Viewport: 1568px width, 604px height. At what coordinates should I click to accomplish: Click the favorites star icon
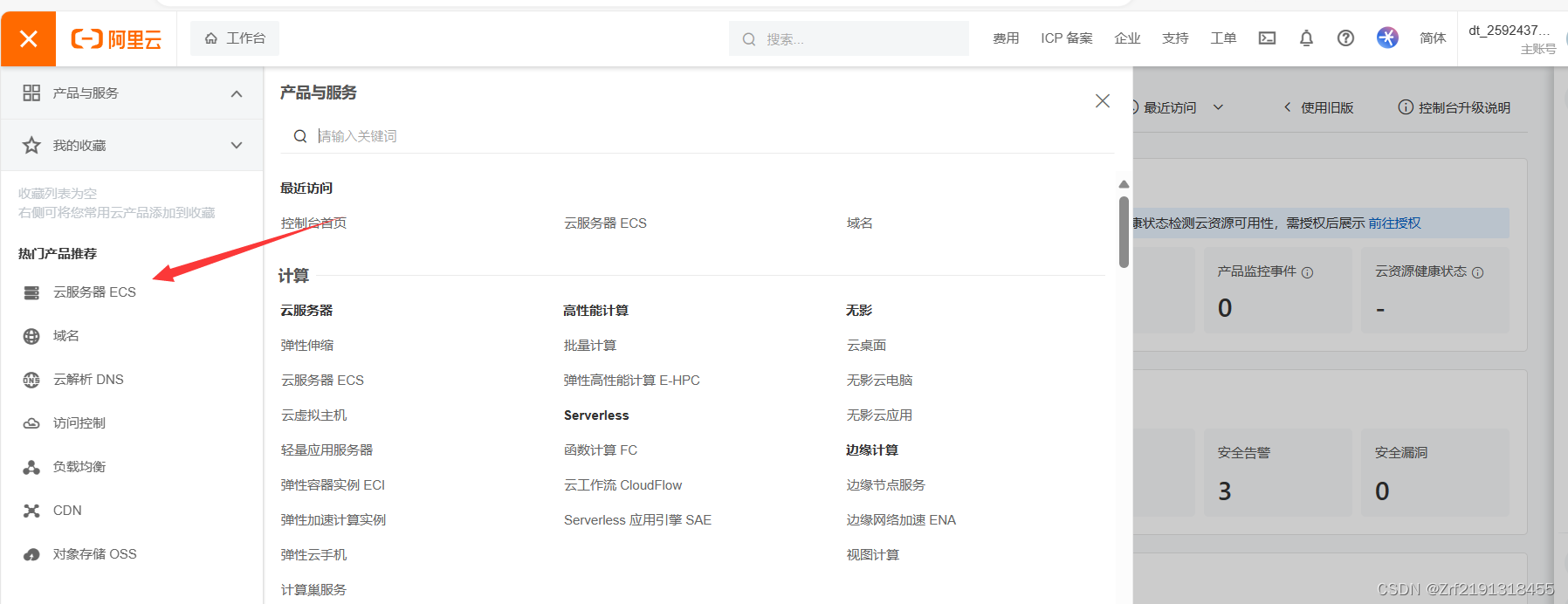(31, 145)
